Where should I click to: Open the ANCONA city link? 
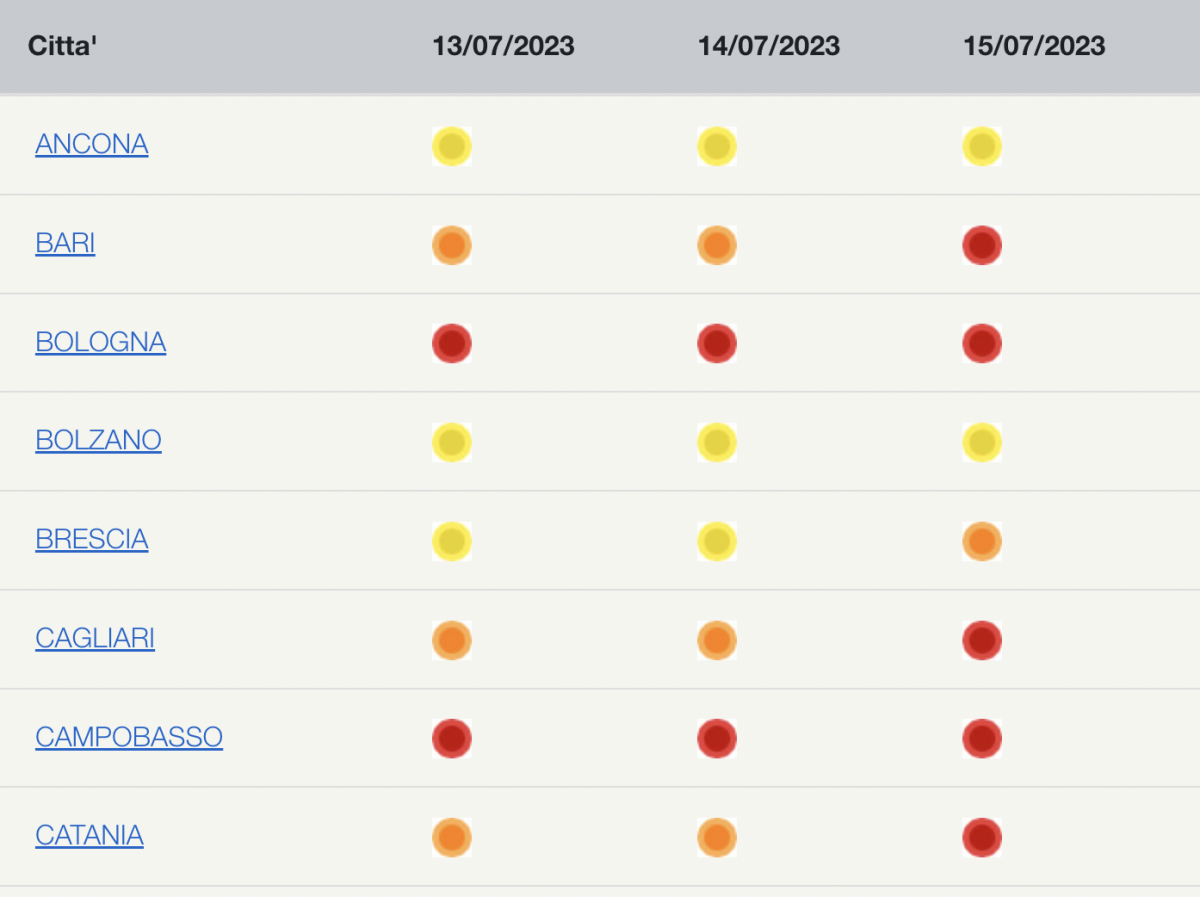point(92,145)
